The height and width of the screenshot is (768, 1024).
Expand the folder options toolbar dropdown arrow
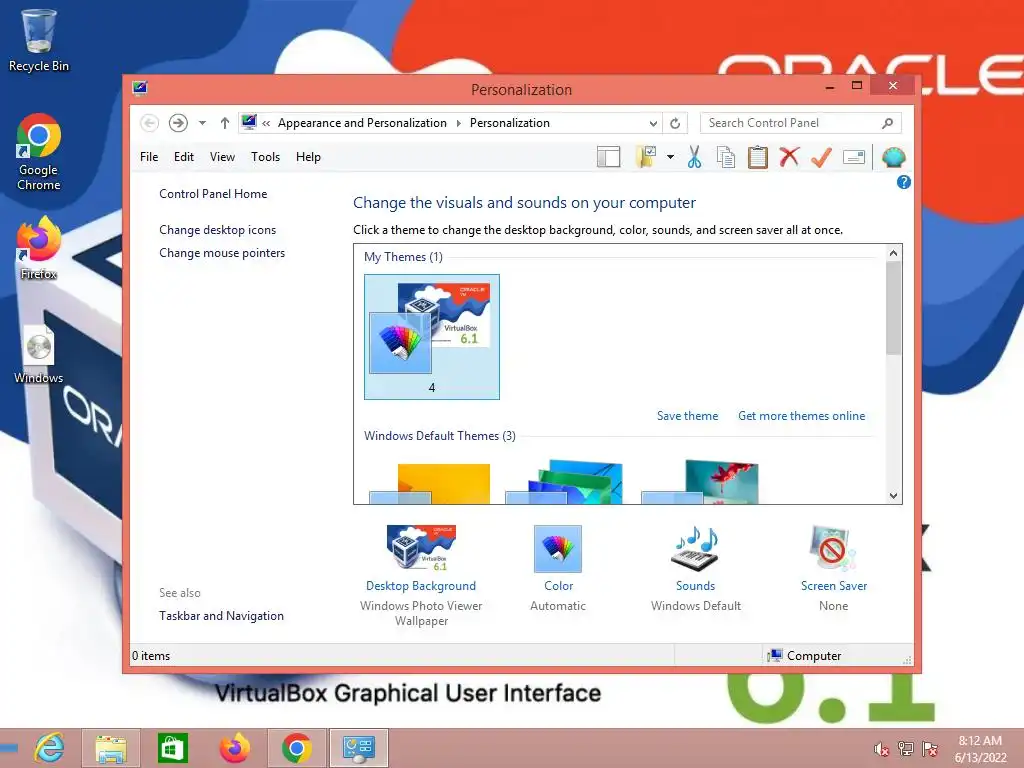pyautogui.click(x=671, y=157)
